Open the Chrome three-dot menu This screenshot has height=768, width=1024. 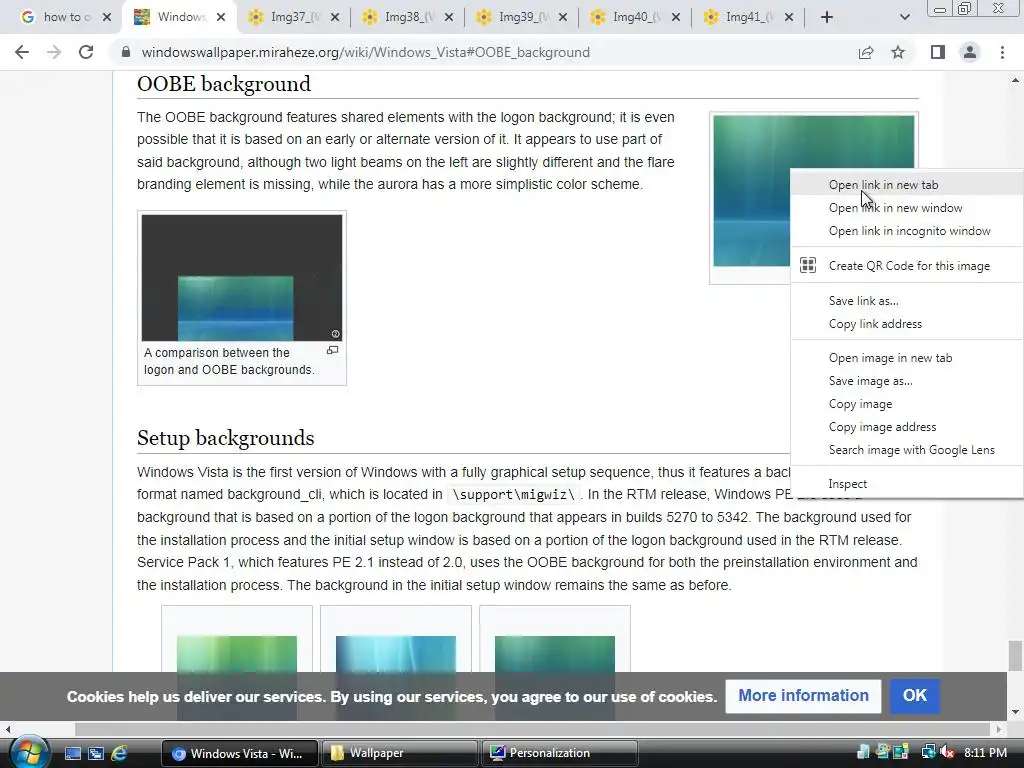(1002, 52)
